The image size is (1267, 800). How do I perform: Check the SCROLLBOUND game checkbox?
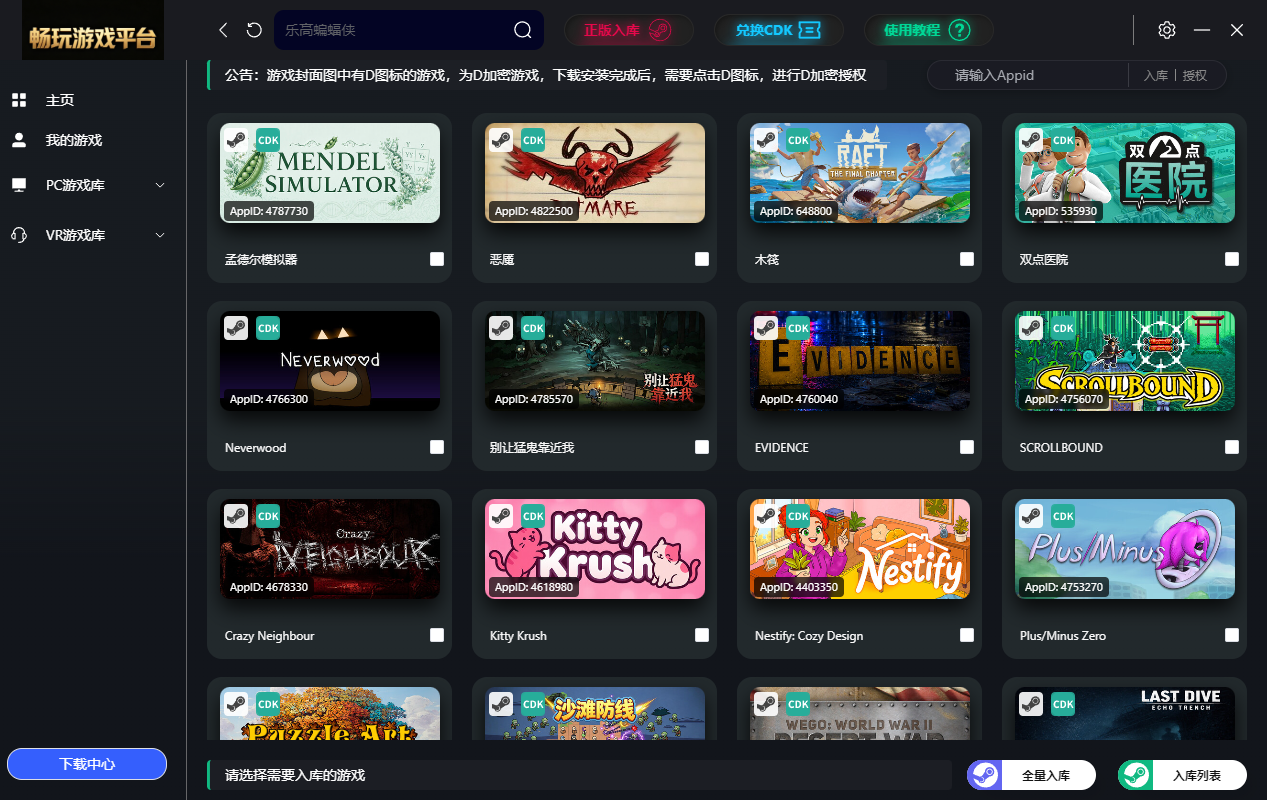coord(1232,447)
